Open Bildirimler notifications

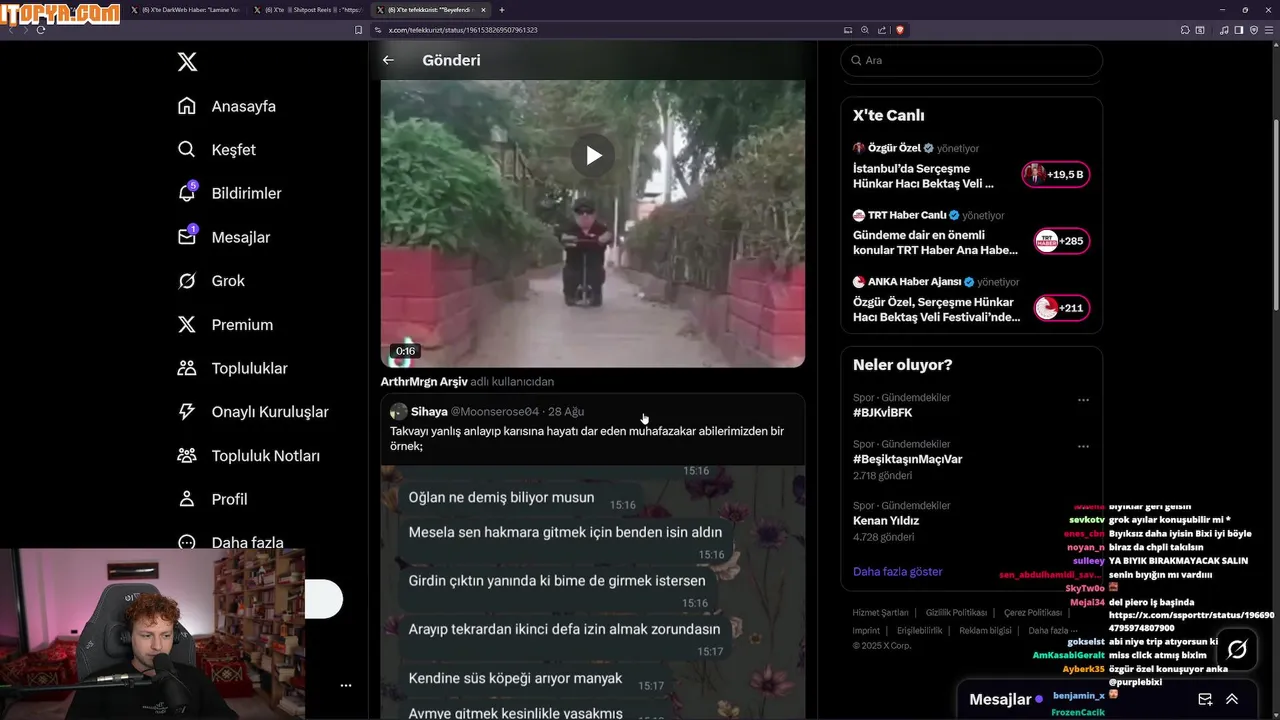point(229,193)
